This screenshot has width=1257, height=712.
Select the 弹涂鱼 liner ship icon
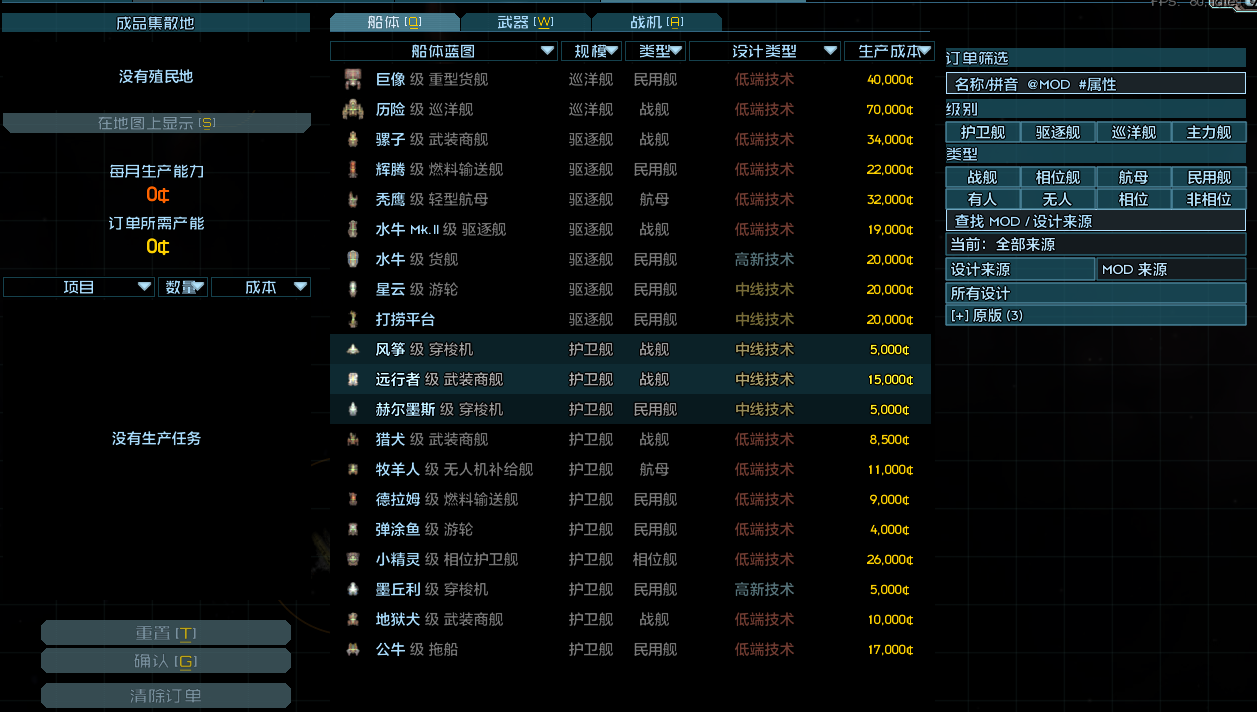352,529
